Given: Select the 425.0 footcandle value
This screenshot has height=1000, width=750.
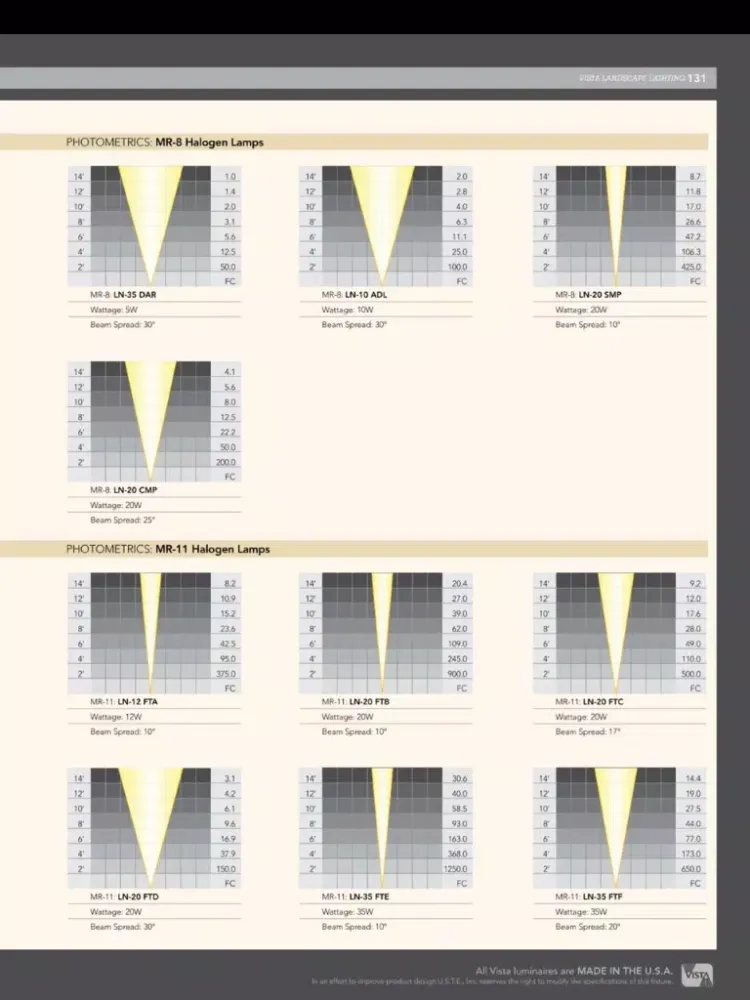Looking at the screenshot, I should (691, 267).
